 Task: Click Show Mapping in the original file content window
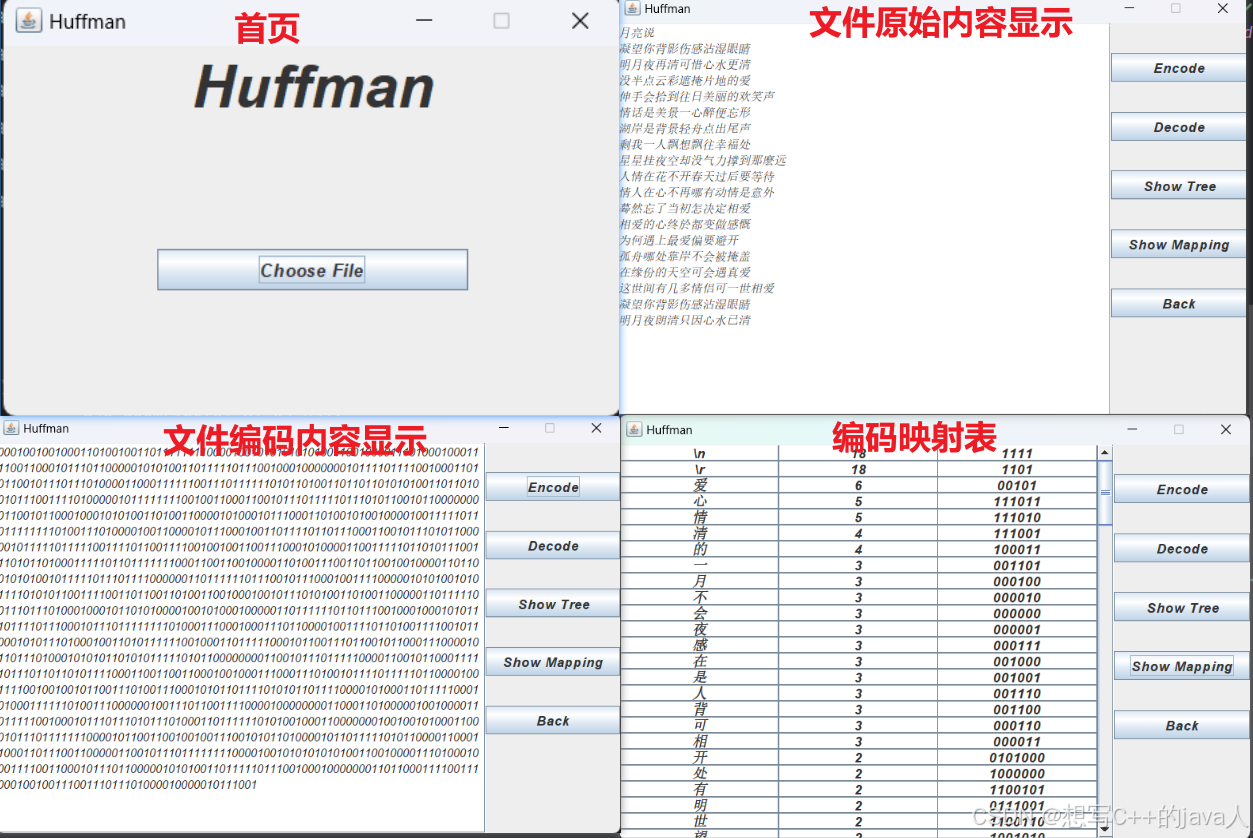tap(1178, 244)
